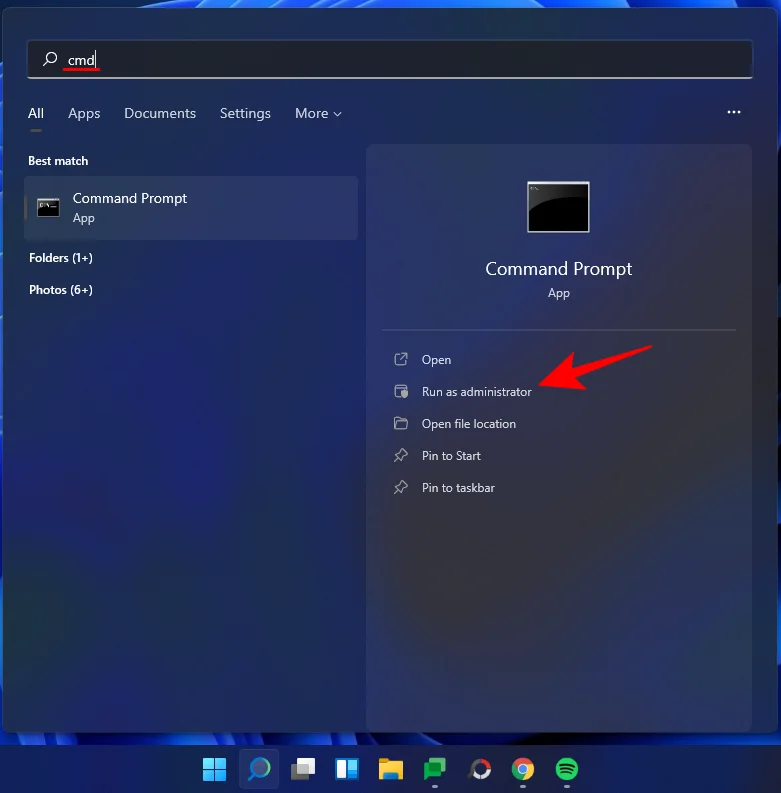Viewport: 781px width, 793px height.
Task: Expand the Folders (1+) results group
Action: click(61, 258)
